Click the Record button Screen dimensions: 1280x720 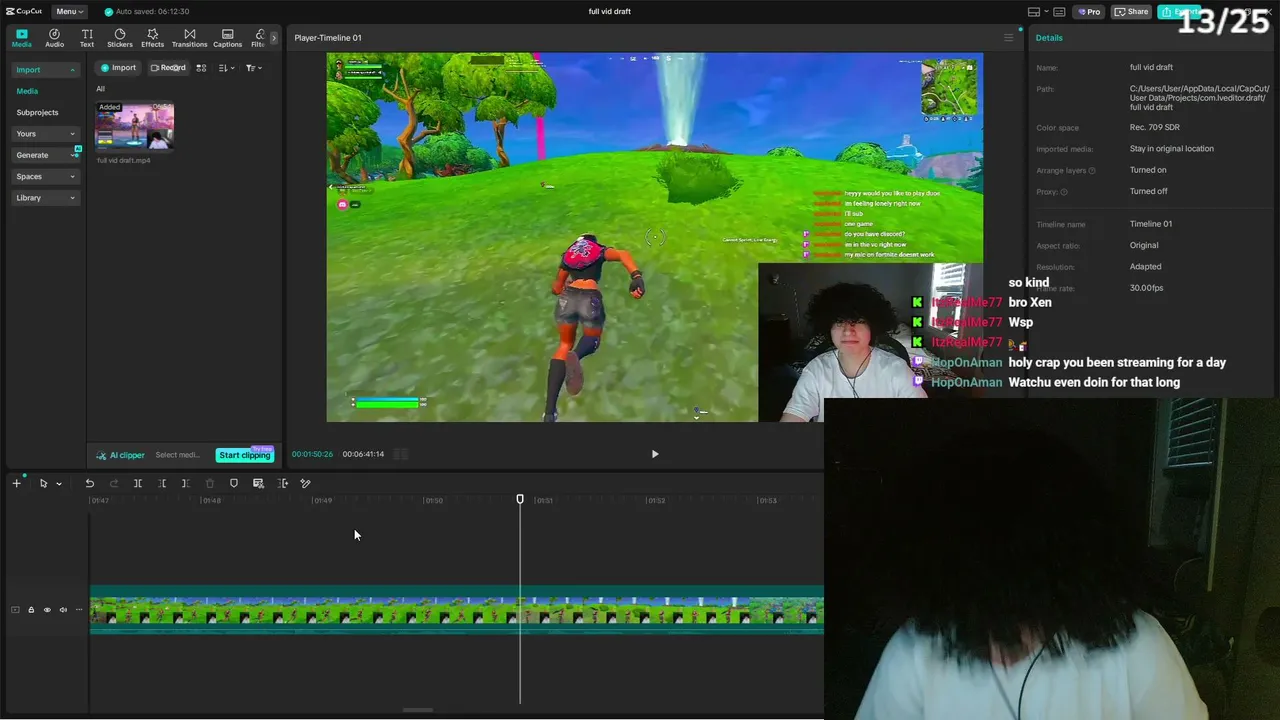(x=168, y=68)
